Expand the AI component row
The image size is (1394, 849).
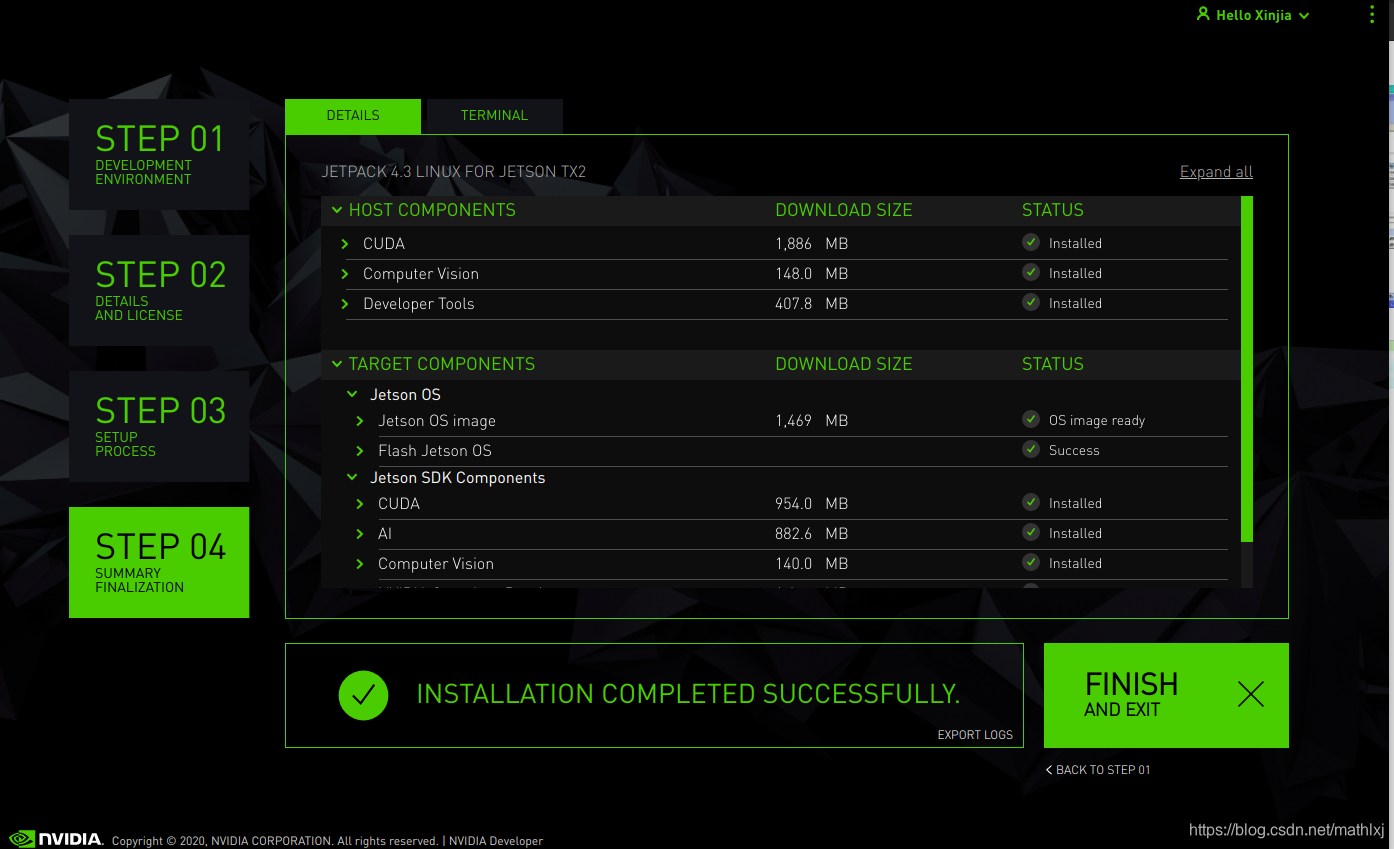[x=360, y=534]
